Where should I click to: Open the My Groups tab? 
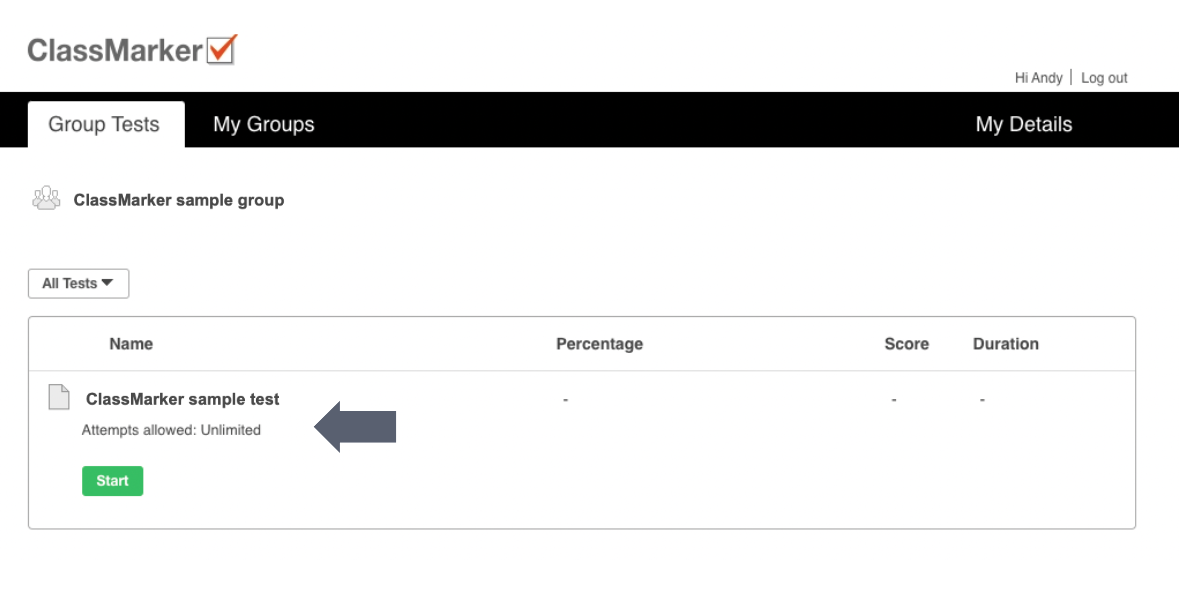pos(264,125)
